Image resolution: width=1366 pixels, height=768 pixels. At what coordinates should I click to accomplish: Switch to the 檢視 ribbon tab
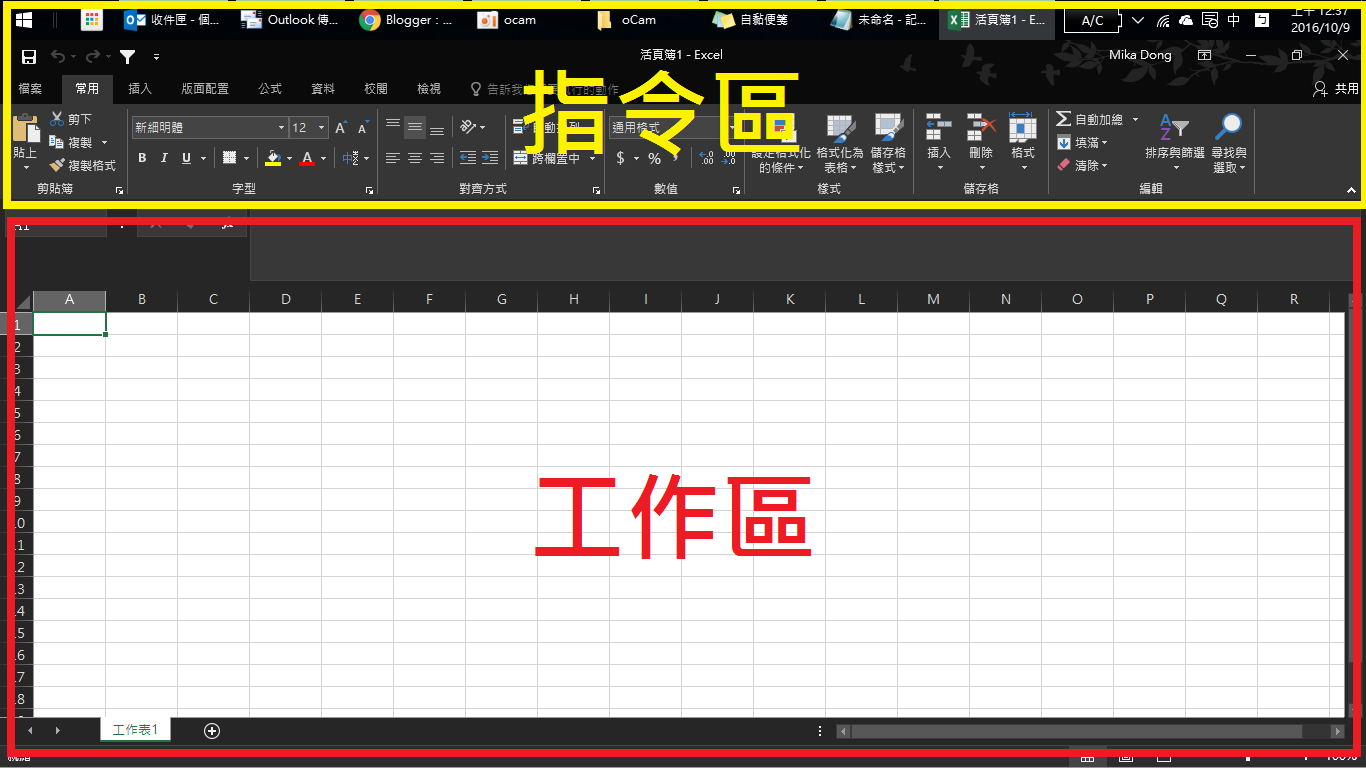tap(429, 89)
